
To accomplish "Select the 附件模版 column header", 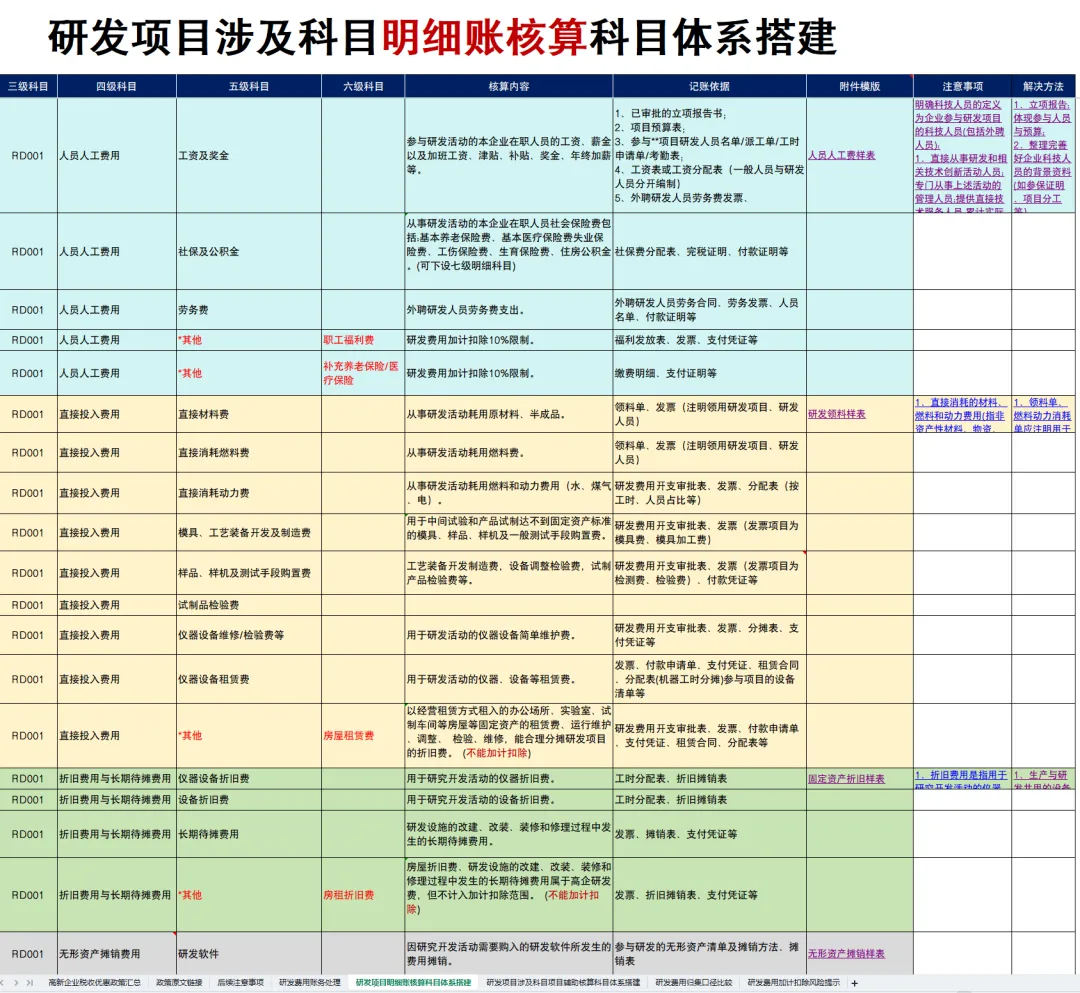I will click(x=860, y=86).
